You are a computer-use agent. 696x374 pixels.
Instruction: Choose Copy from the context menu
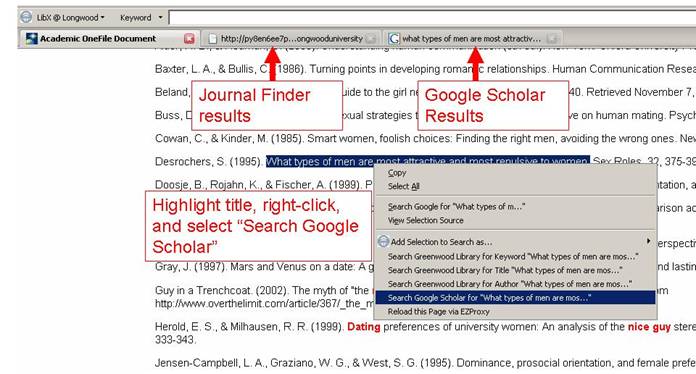coord(397,173)
